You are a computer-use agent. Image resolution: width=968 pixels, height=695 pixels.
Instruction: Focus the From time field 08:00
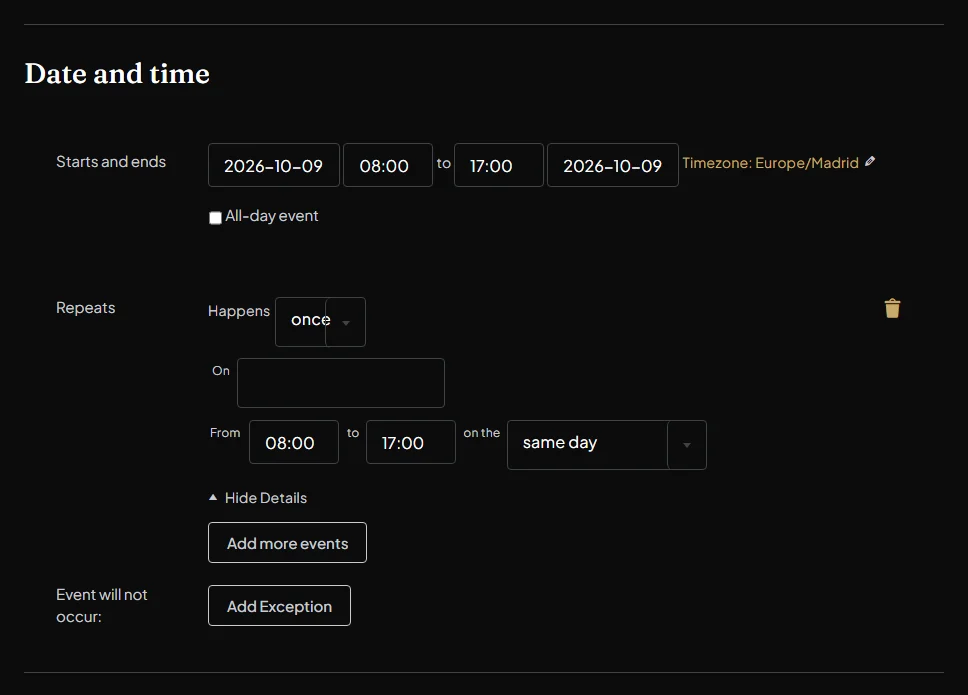click(294, 442)
